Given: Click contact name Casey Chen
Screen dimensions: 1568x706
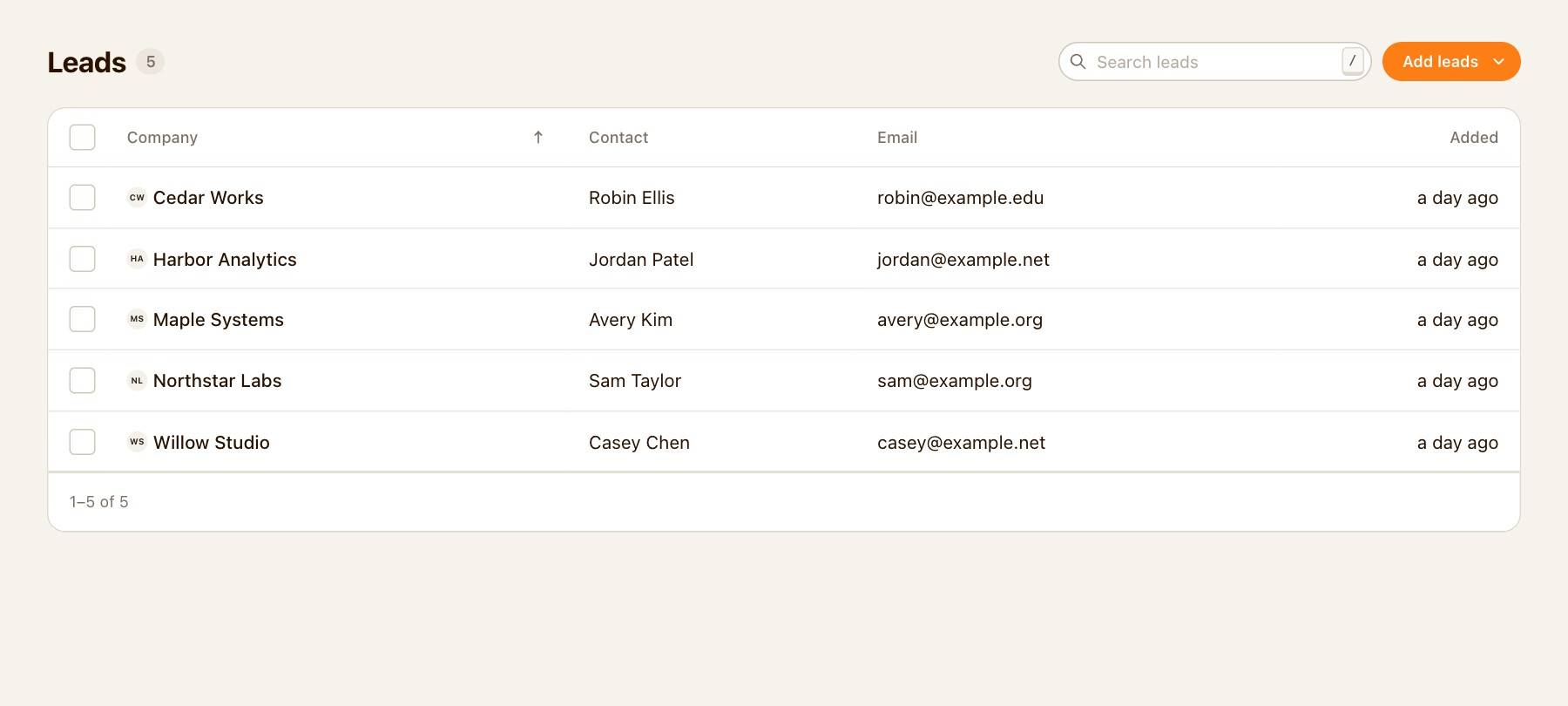Looking at the screenshot, I should point(639,443).
